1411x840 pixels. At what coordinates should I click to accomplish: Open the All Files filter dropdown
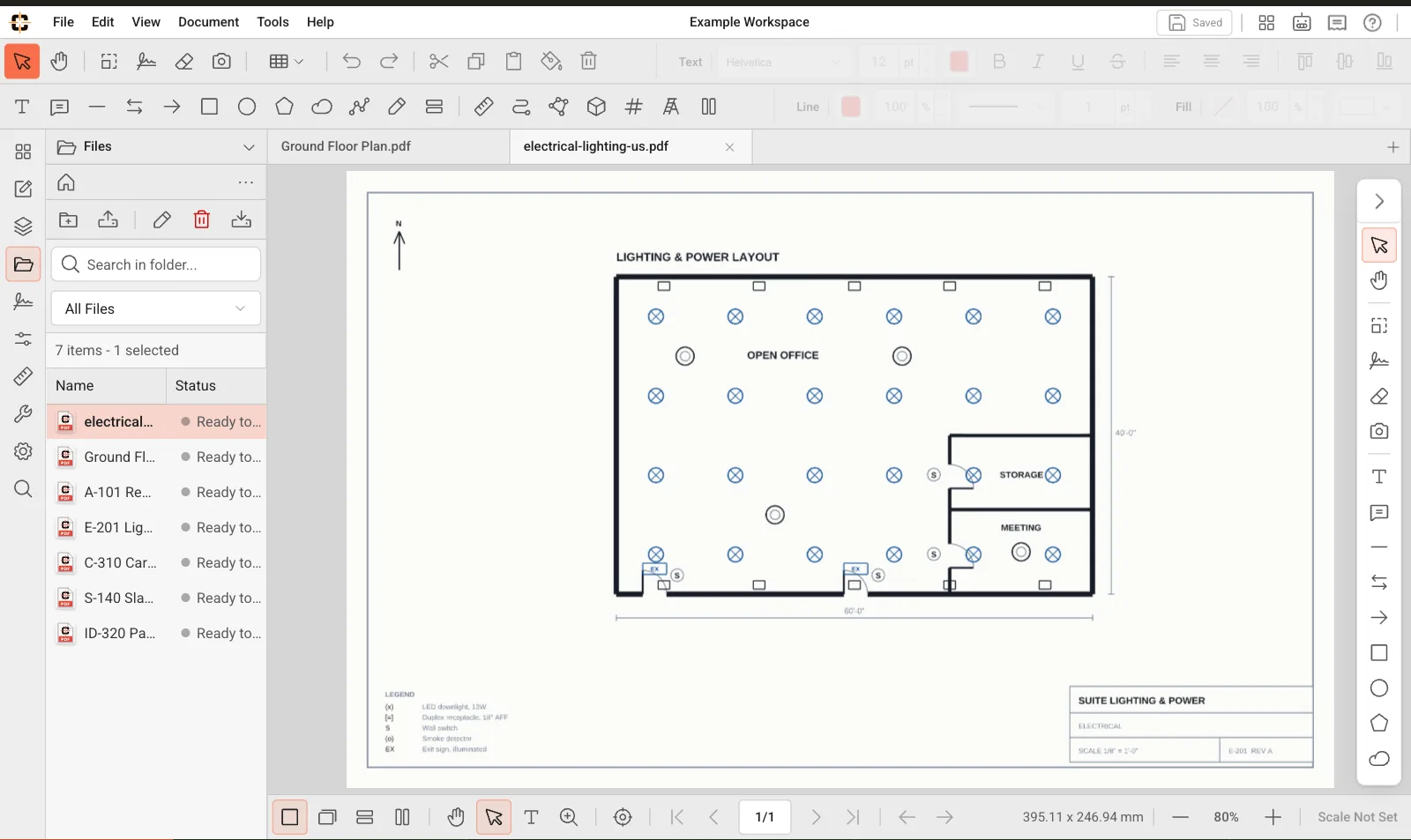156,308
